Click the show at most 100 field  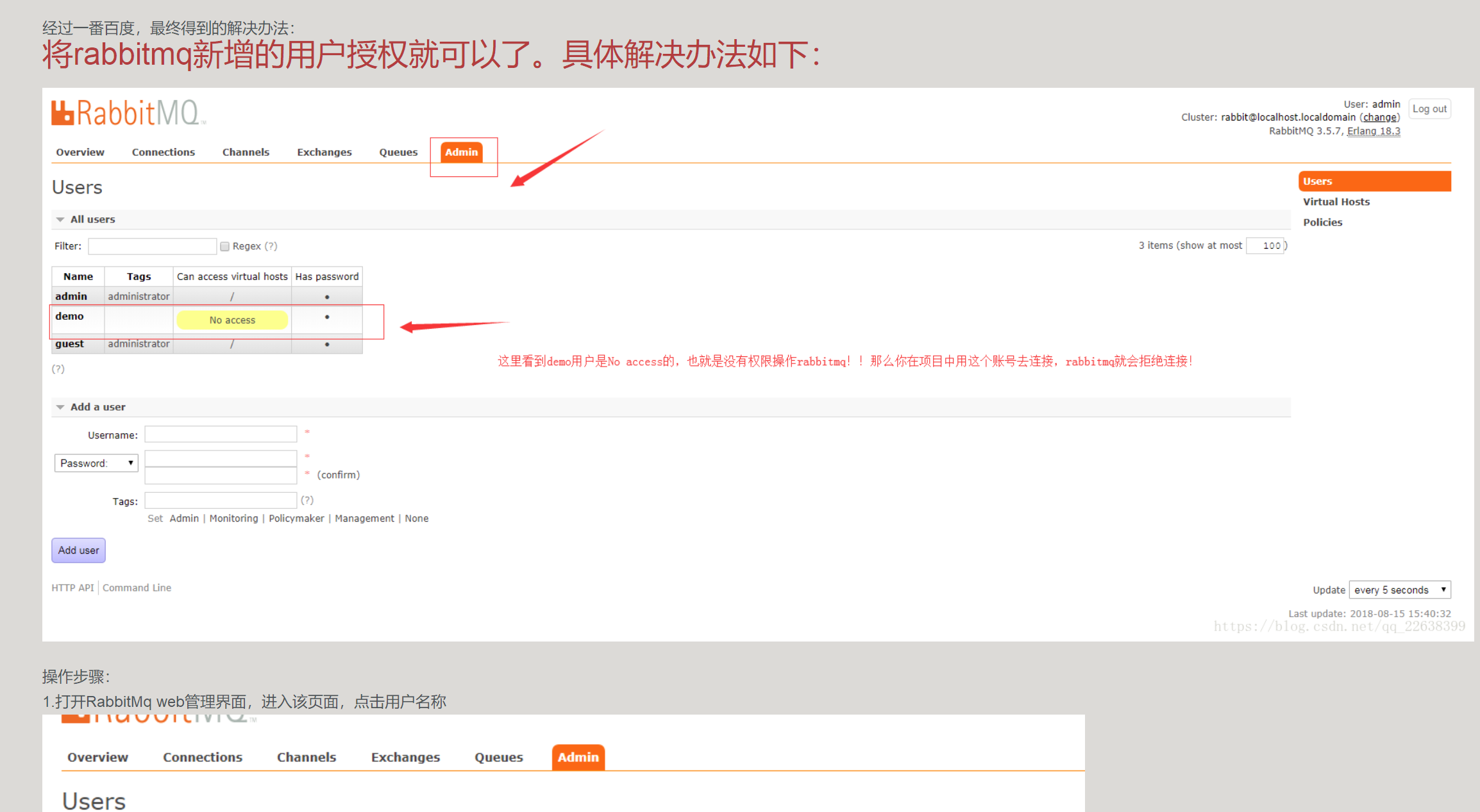click(x=1266, y=245)
